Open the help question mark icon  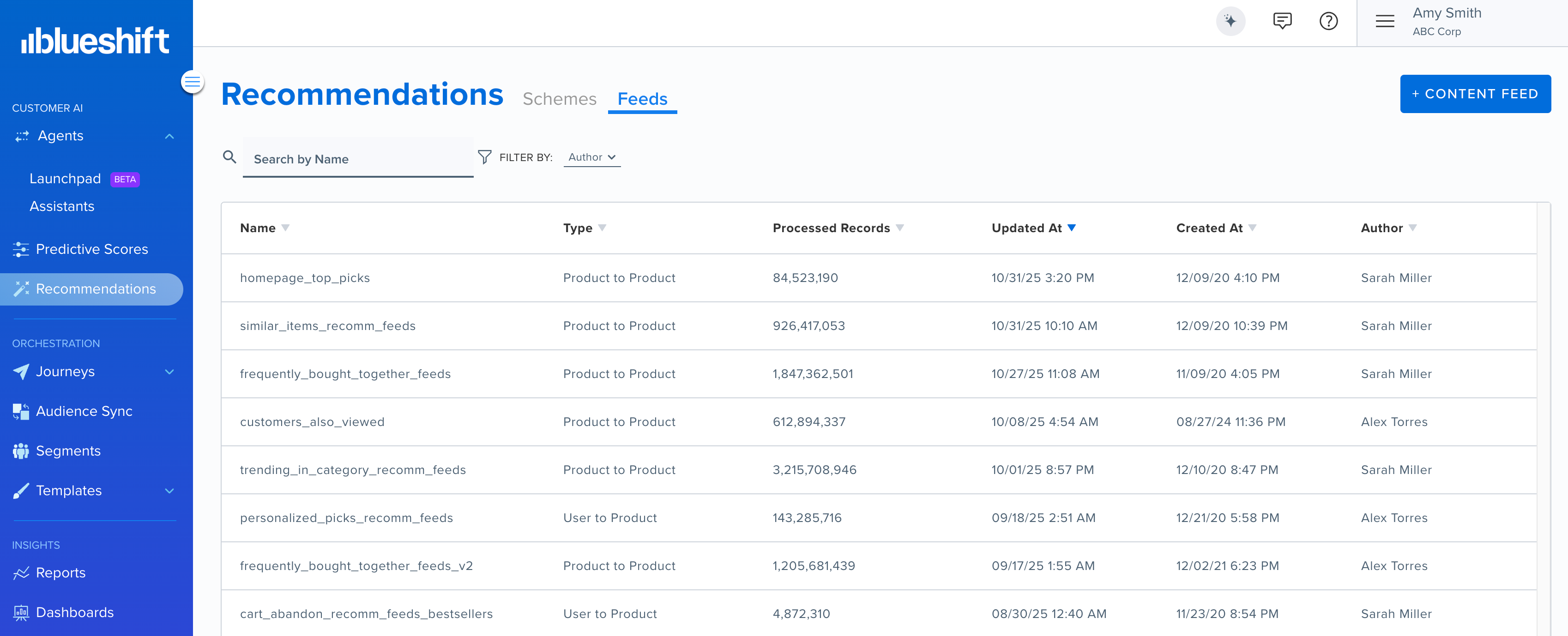pyautogui.click(x=1329, y=21)
